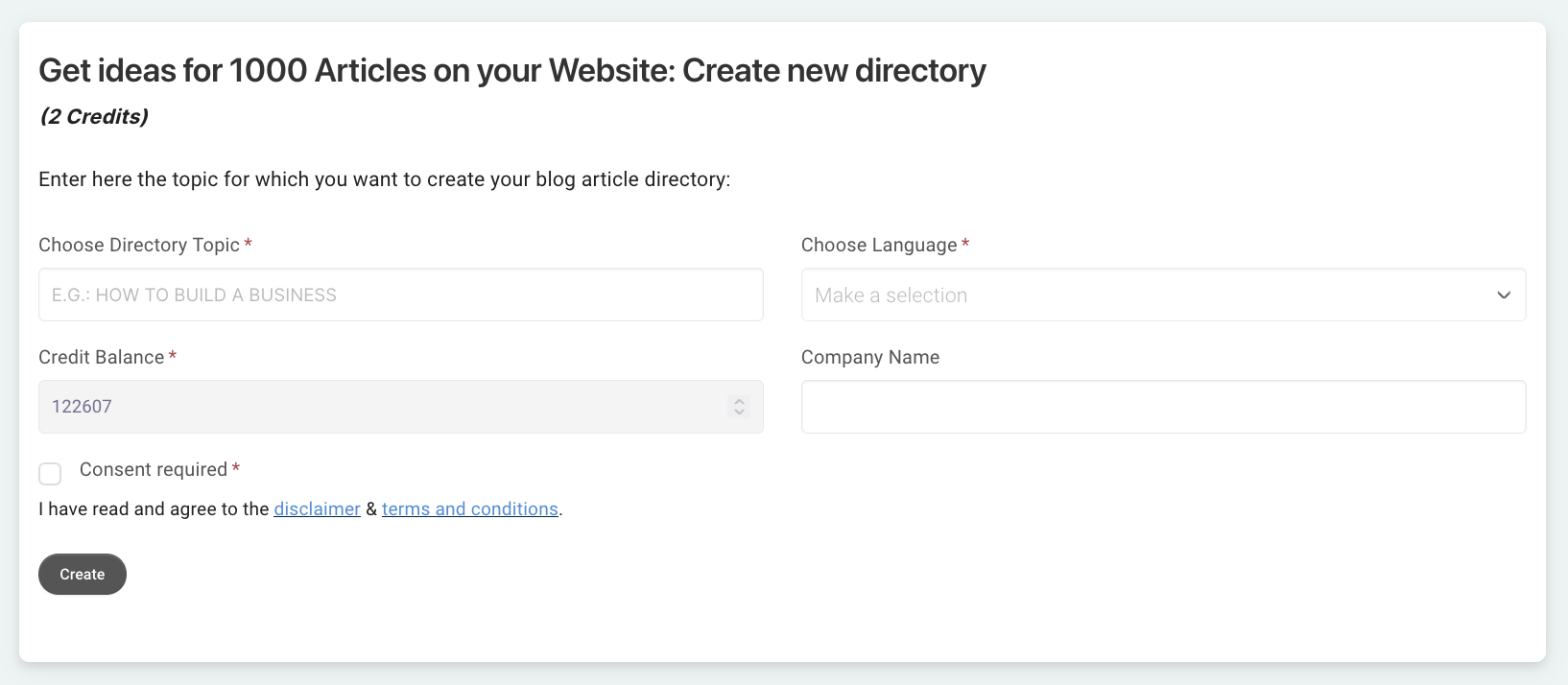Viewport: 1568px width, 685px height.
Task: Focus the Credit Balance number field
Action: [x=384, y=407]
